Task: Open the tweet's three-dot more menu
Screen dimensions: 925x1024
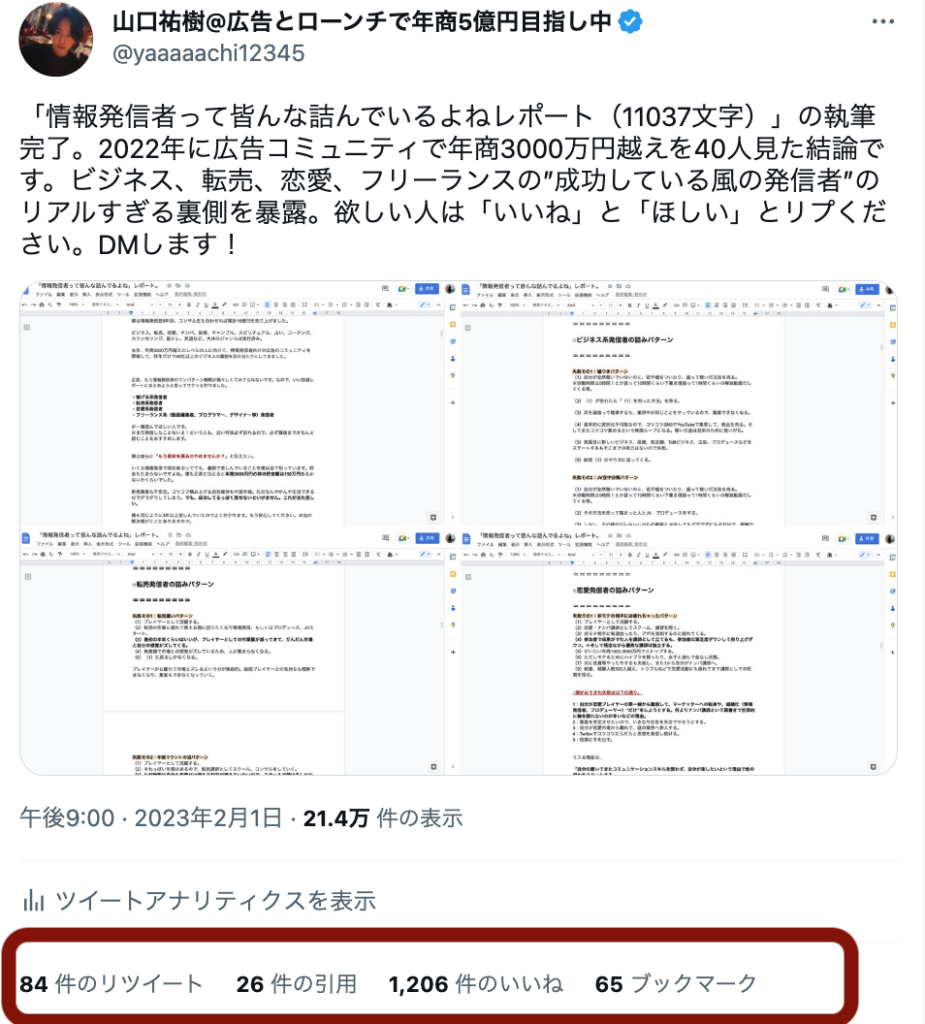Action: click(883, 22)
